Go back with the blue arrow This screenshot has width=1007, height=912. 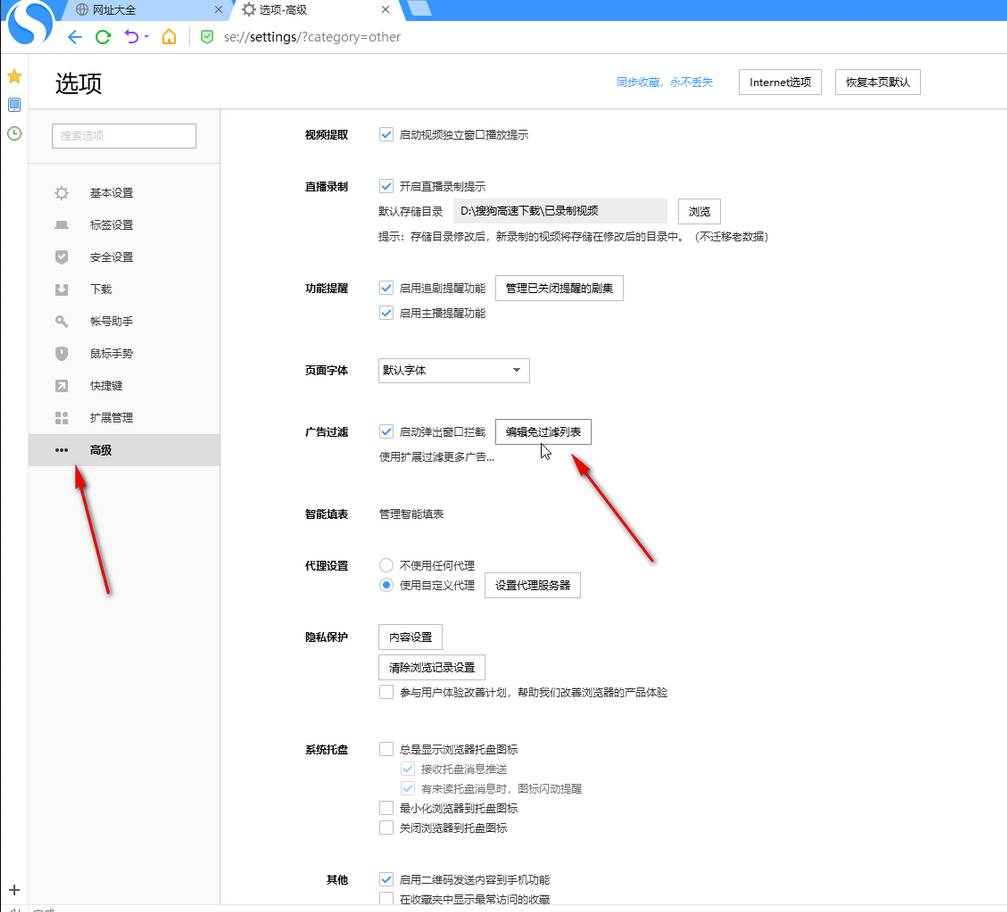tap(75, 37)
